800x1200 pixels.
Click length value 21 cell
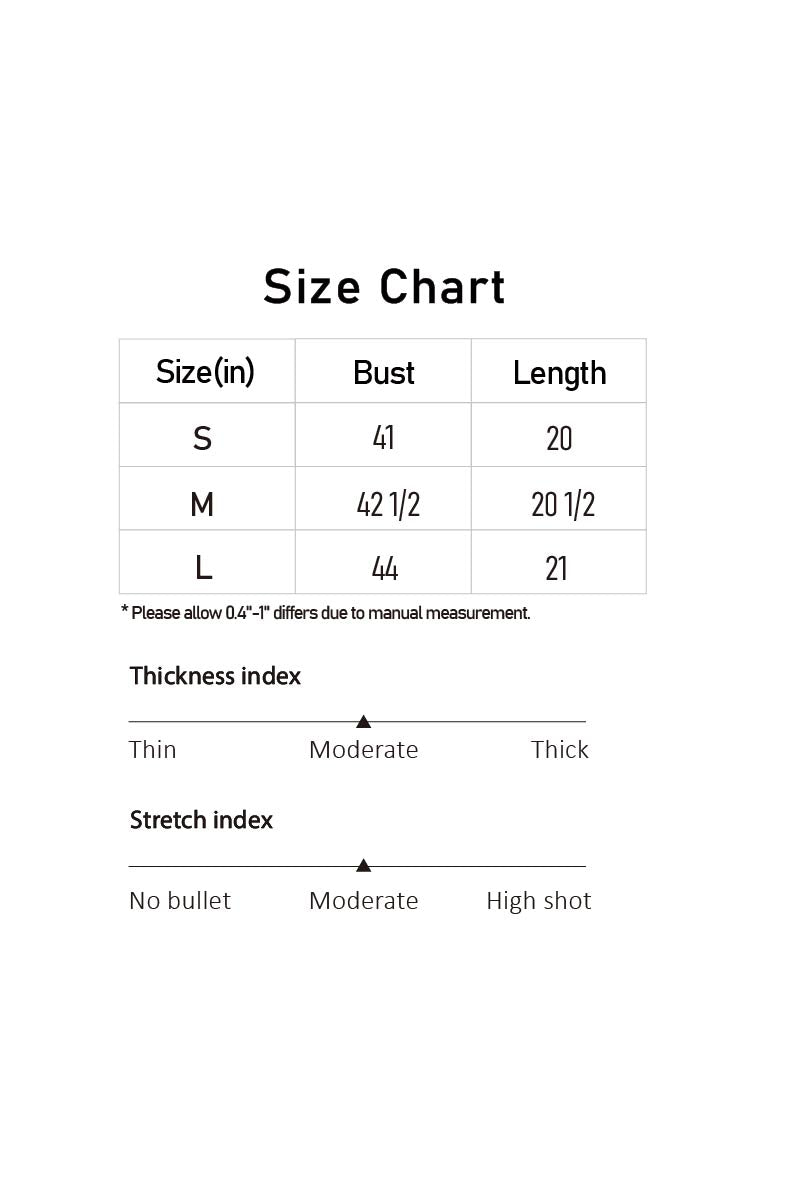tap(559, 562)
